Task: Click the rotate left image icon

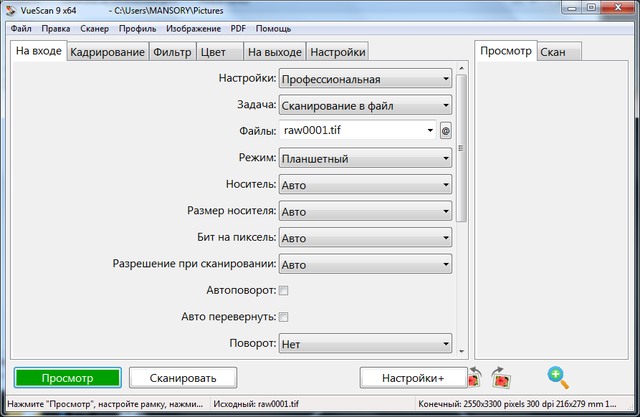Action: [475, 377]
